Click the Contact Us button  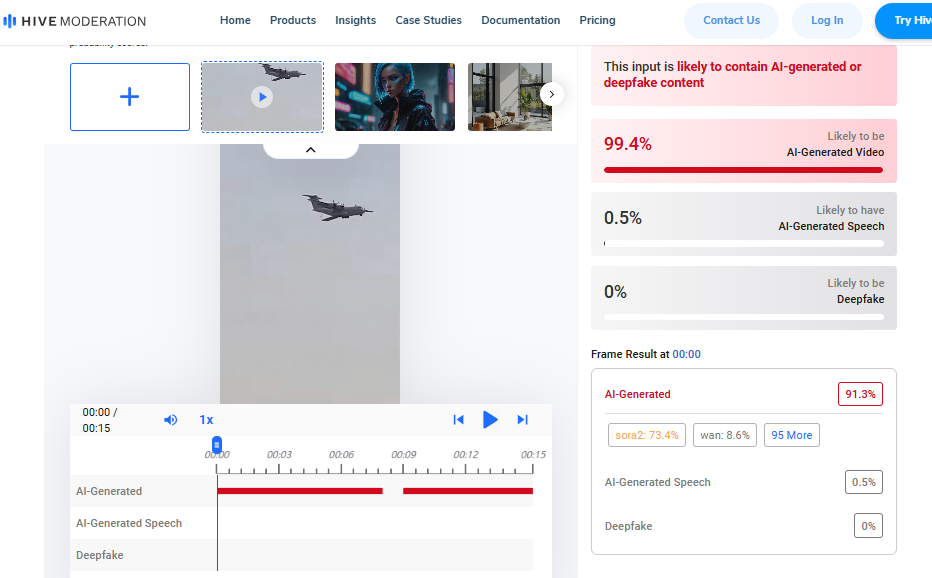tap(731, 20)
